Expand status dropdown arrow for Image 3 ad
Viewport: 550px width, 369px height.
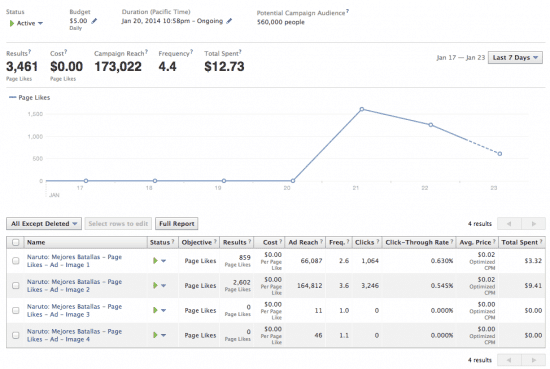pyautogui.click(x=163, y=310)
